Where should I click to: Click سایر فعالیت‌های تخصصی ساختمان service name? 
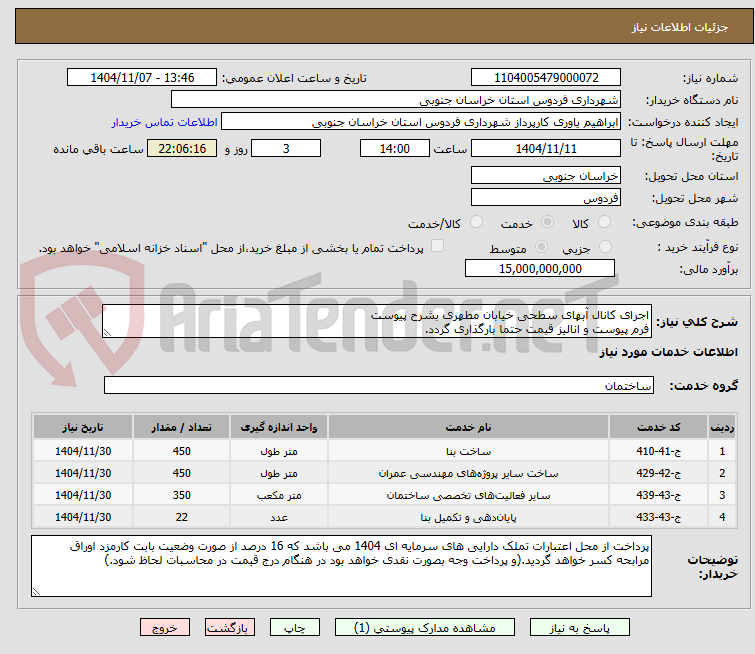(468, 495)
